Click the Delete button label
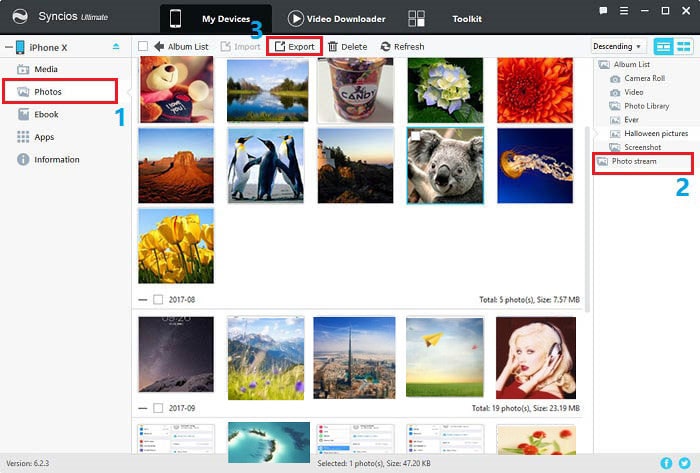 [354, 46]
